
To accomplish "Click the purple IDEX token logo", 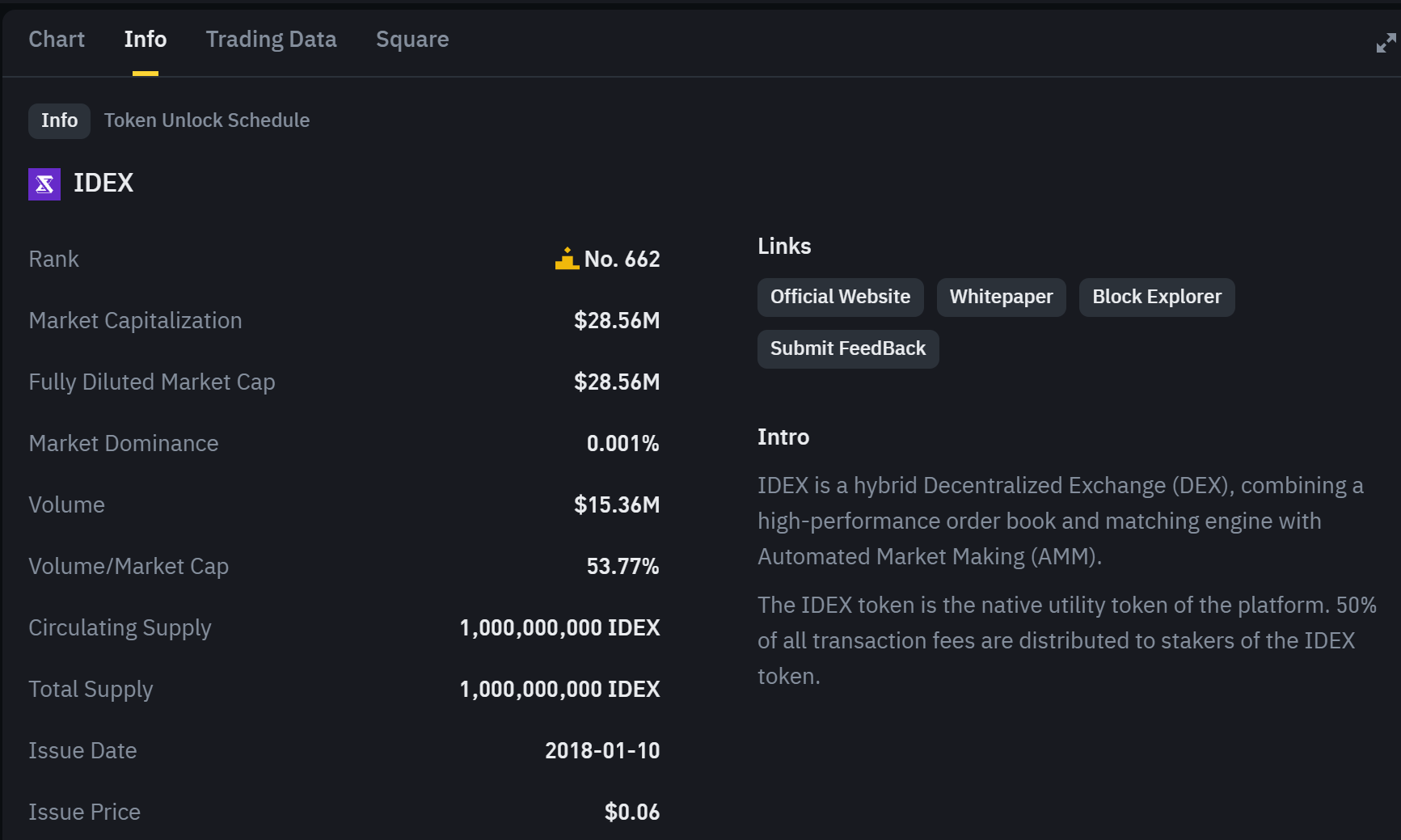I will pos(44,184).
